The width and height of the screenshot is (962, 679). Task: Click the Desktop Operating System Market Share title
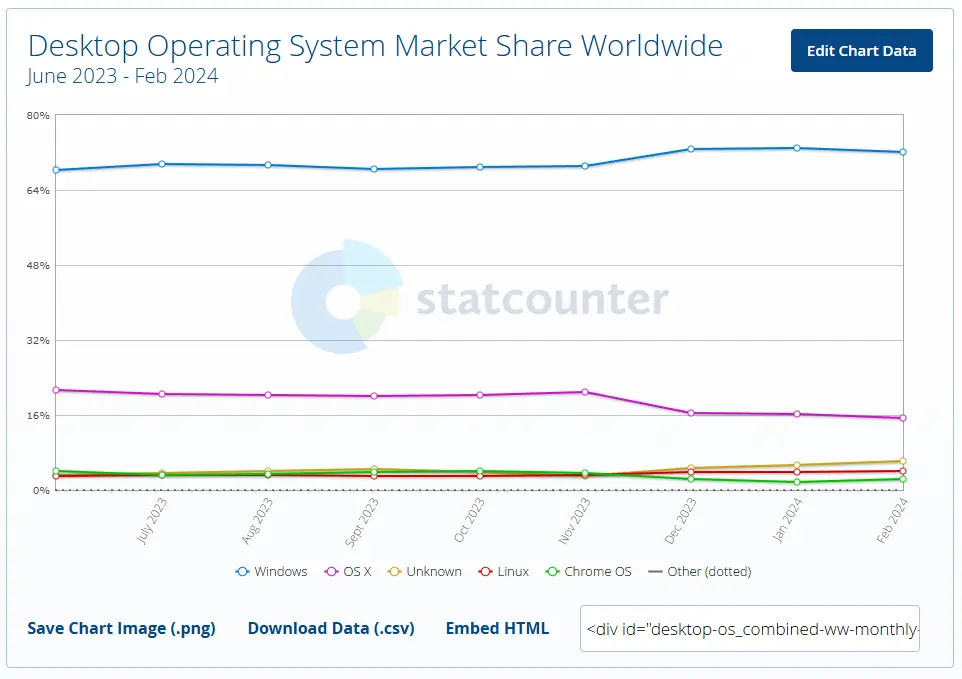click(375, 46)
